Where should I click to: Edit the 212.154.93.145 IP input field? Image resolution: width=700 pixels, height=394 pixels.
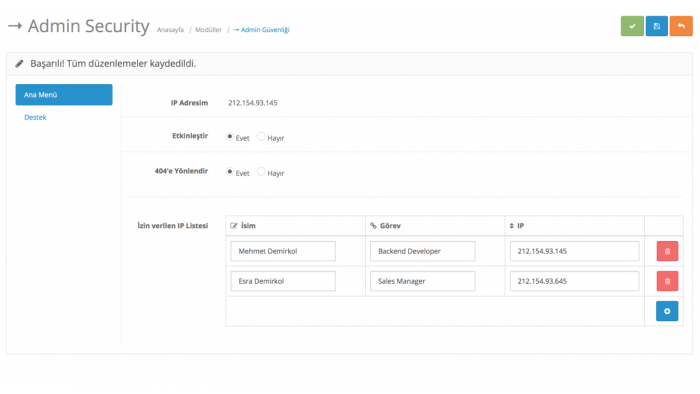574,251
